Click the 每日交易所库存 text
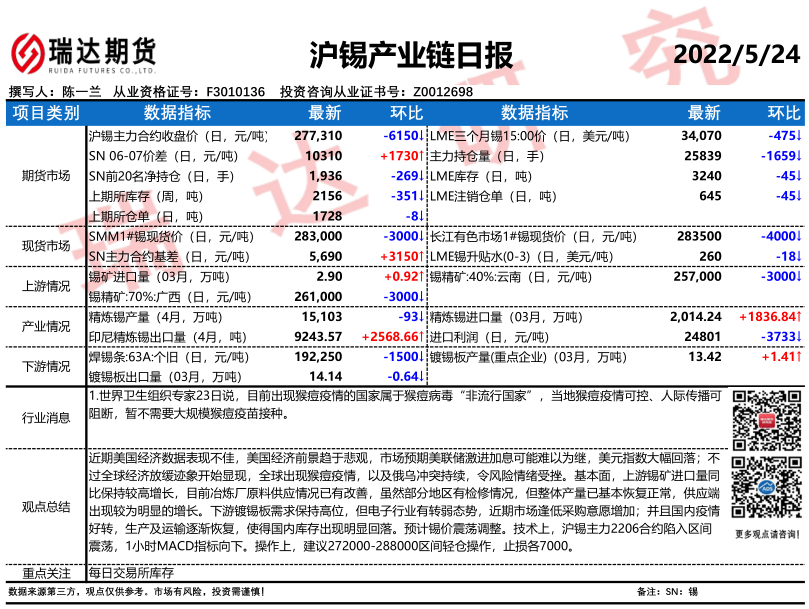Viewport: 809px width, 609px height. pos(131,573)
